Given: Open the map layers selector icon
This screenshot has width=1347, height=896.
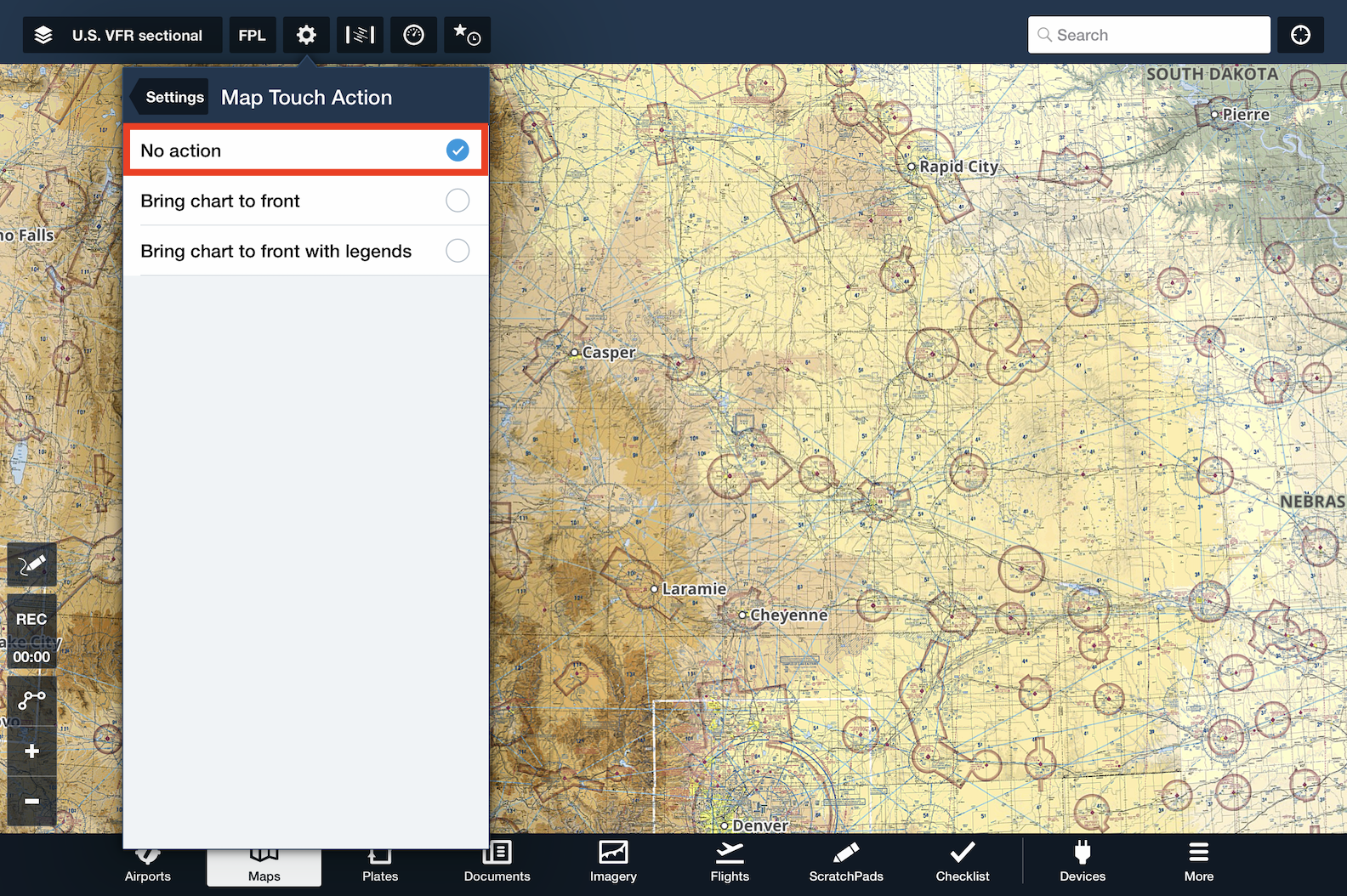Looking at the screenshot, I should point(43,35).
